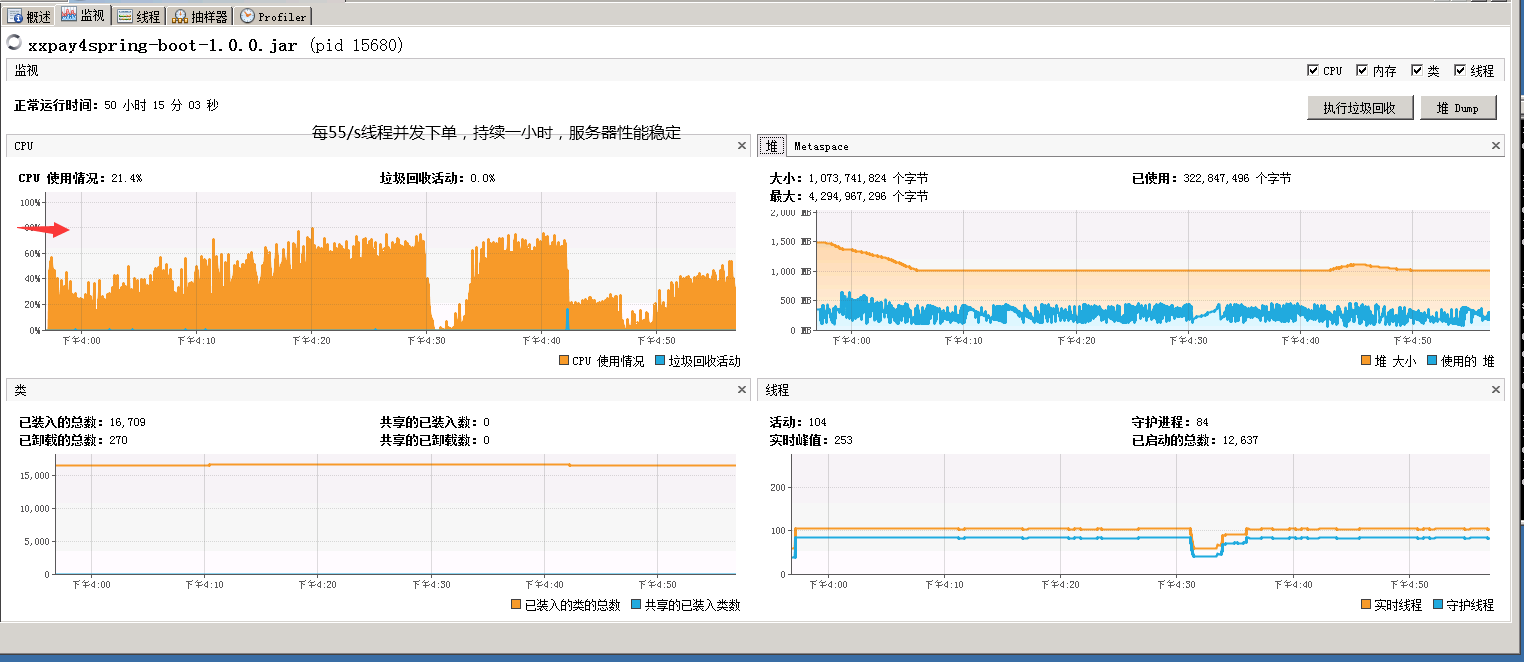Click the 抽样器 tab icon
Viewport: 1524px width, 662px height.
pyautogui.click(x=179, y=16)
